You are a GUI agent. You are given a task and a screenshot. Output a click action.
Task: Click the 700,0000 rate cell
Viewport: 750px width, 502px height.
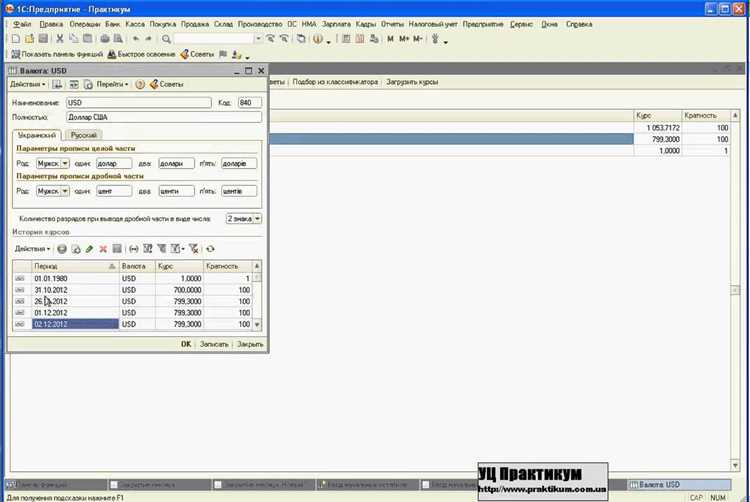(x=179, y=290)
